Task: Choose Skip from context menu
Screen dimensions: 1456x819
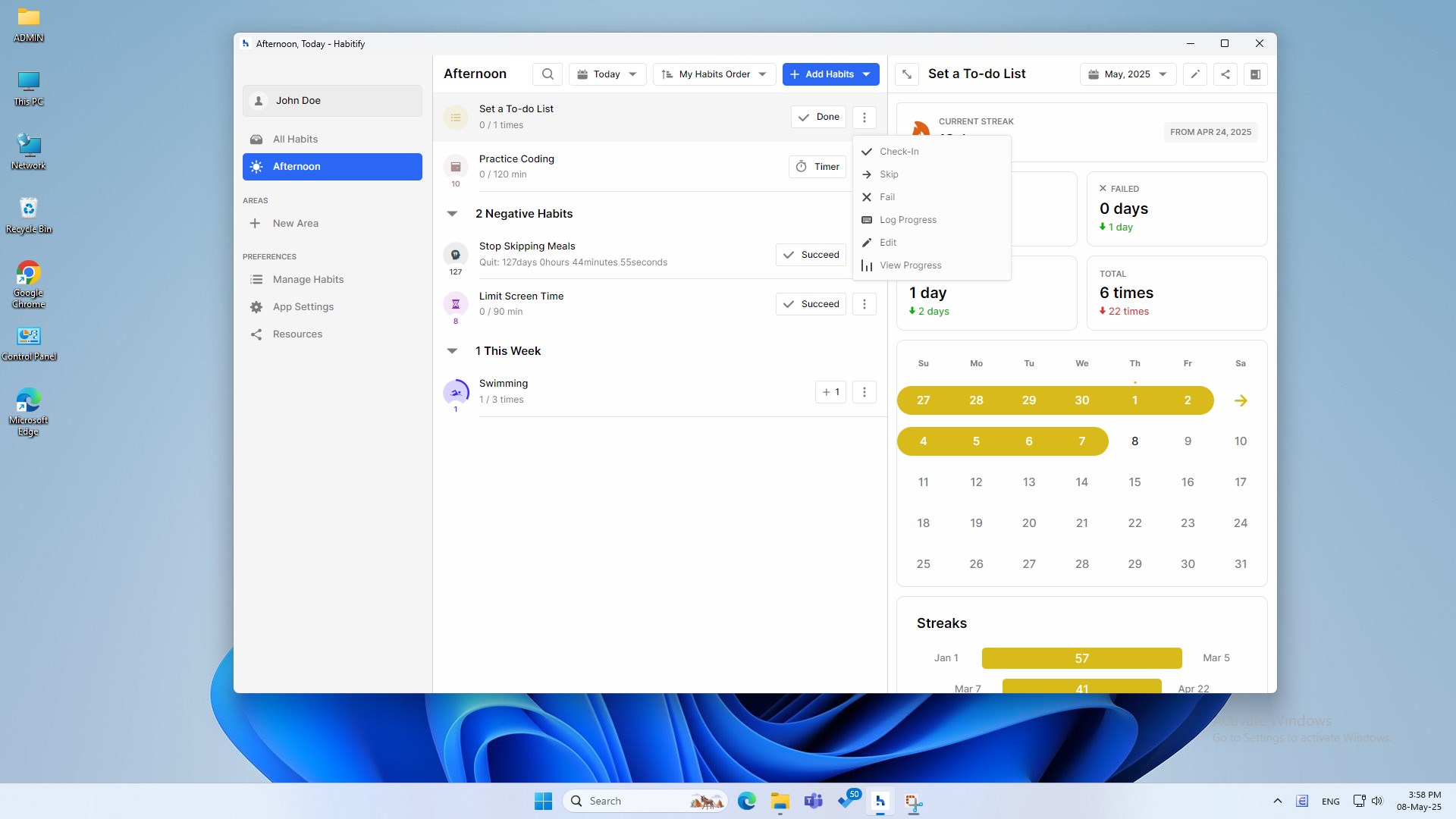Action: [x=932, y=174]
